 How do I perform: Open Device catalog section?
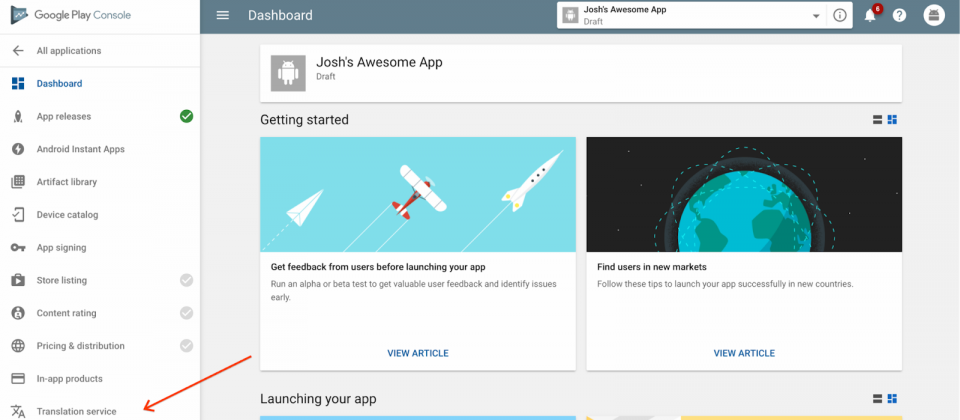(67, 214)
